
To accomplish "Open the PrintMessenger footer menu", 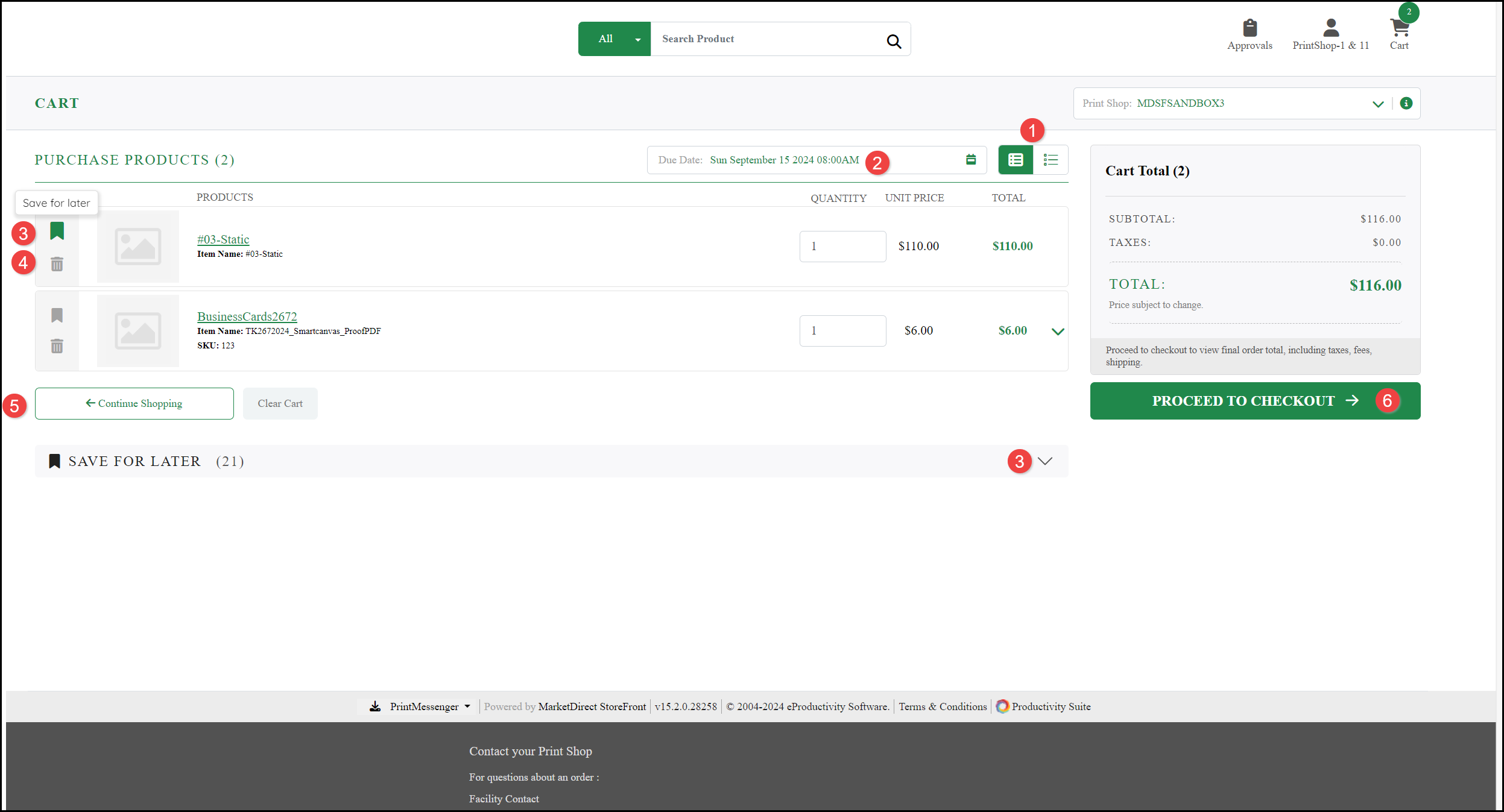I will [424, 707].
